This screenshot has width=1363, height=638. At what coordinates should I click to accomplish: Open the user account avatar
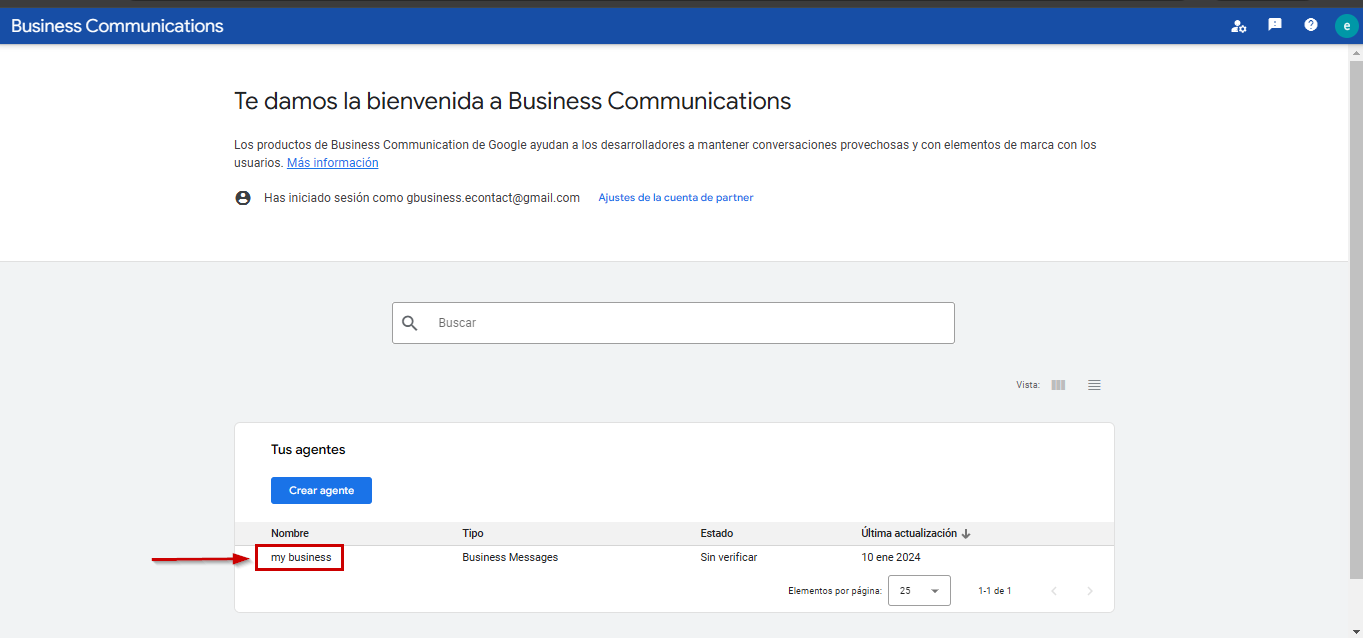[1347, 26]
